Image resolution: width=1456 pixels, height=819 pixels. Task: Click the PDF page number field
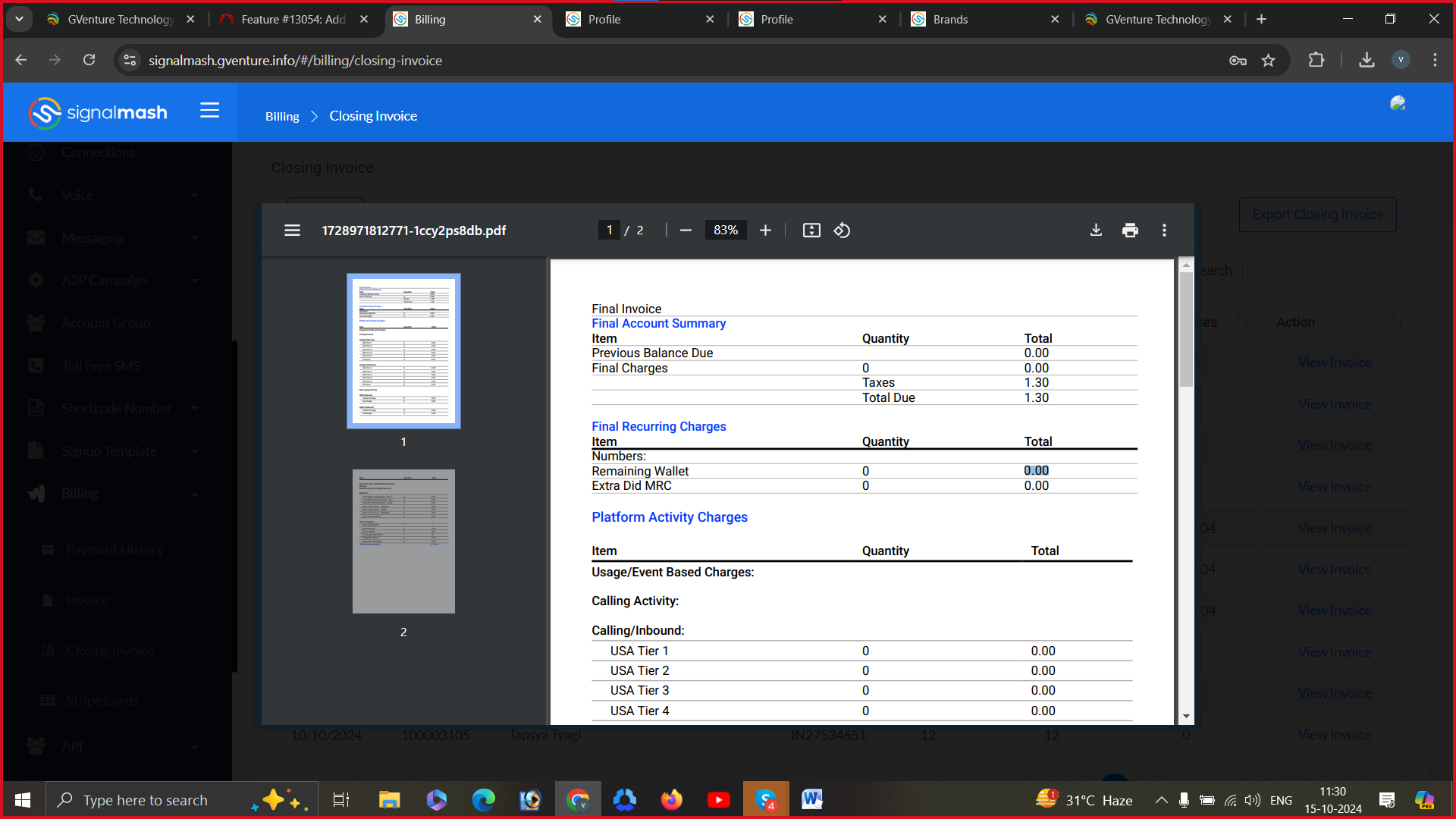(609, 230)
